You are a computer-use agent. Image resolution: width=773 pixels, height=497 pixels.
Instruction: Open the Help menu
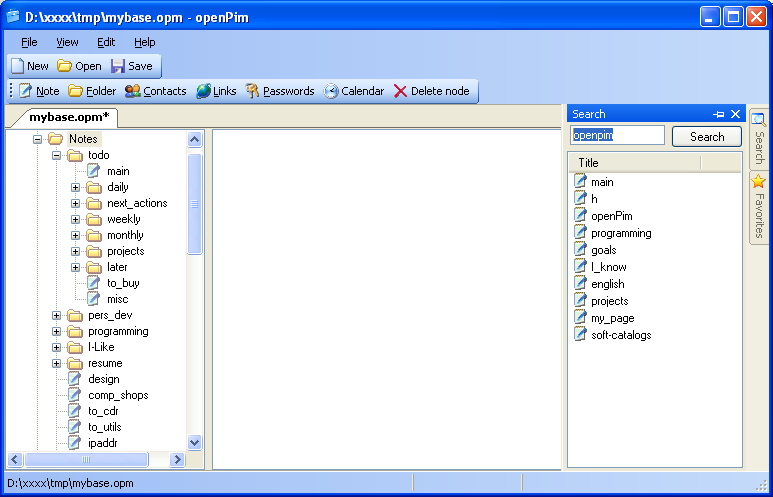tap(144, 42)
